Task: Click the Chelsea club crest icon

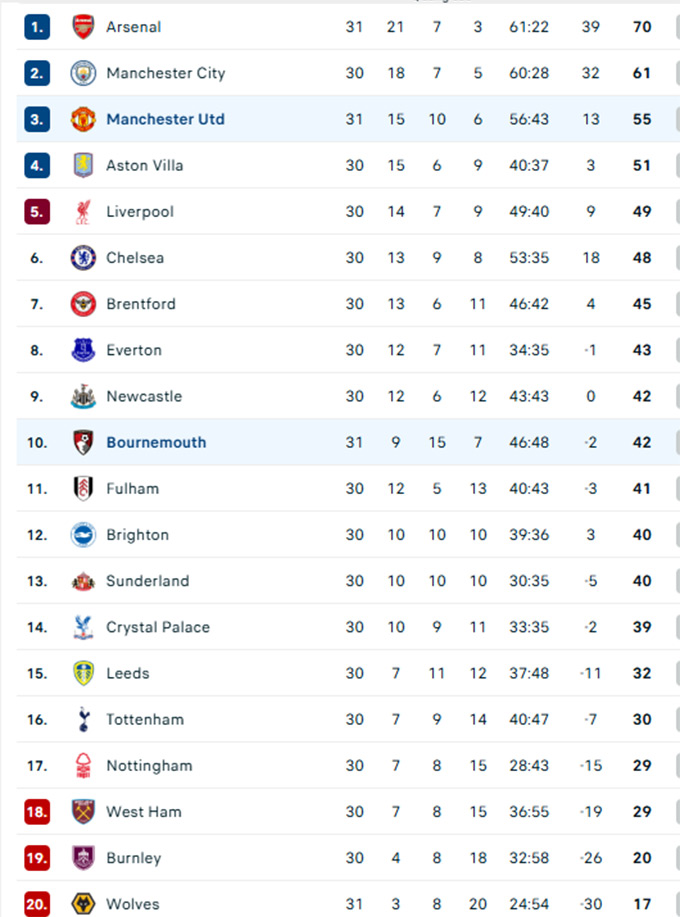Action: coord(83,258)
